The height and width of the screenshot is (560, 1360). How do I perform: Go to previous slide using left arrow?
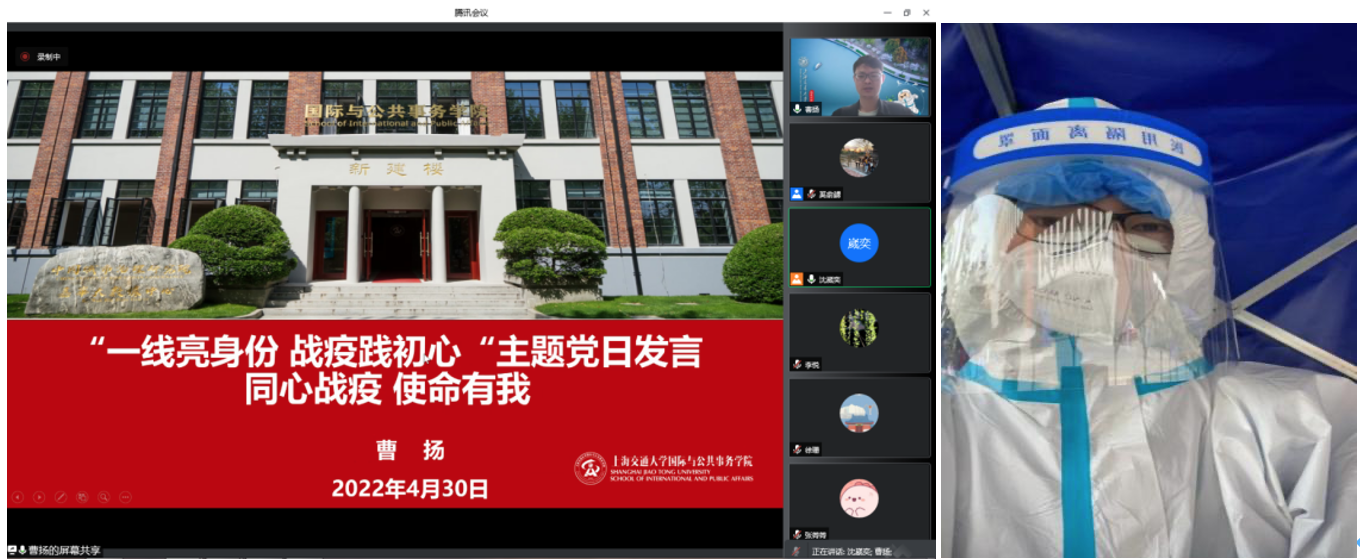(16, 496)
